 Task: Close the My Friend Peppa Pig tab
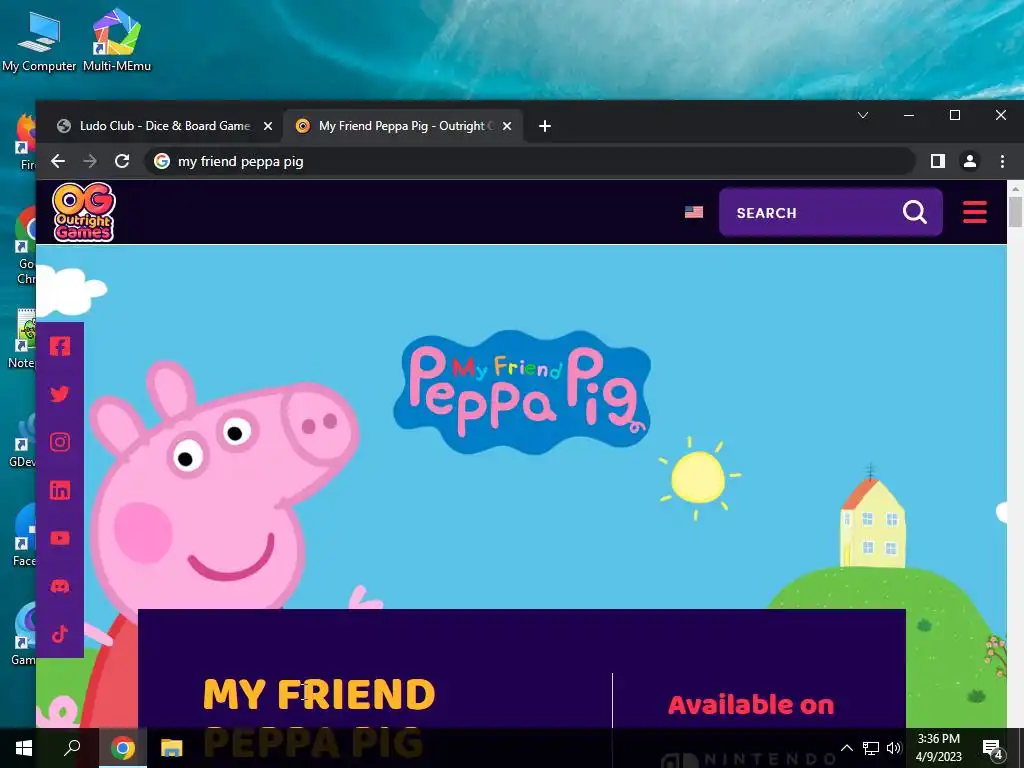507,126
